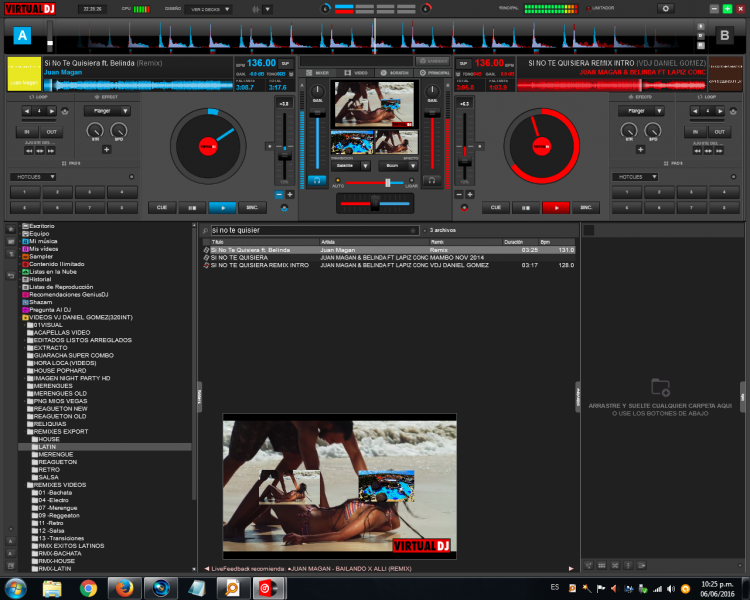This screenshot has height=600, width=750.
Task: Click TAP tempo button on deck B
Action: click(x=463, y=63)
